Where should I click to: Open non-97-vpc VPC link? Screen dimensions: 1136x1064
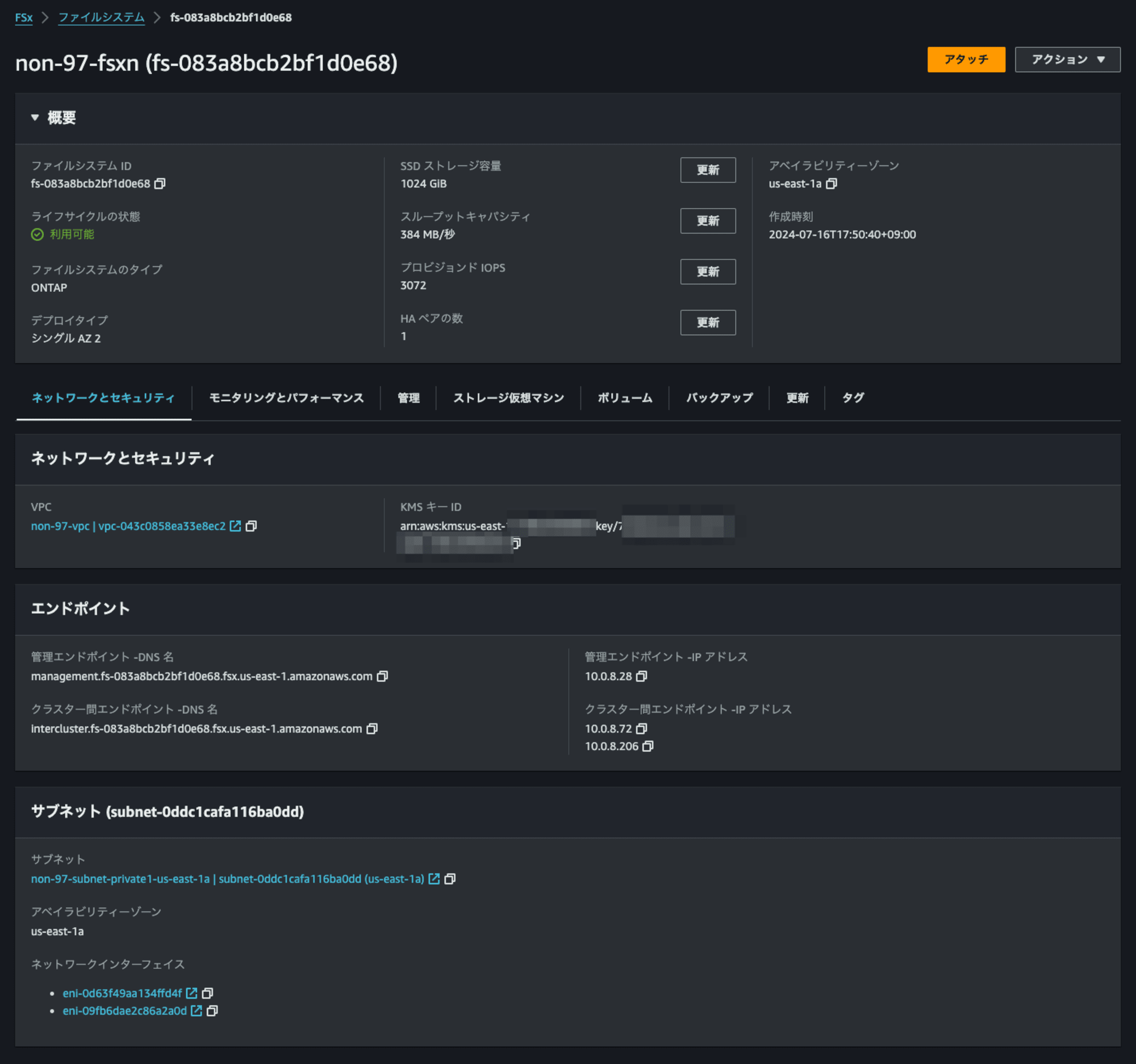[128, 525]
